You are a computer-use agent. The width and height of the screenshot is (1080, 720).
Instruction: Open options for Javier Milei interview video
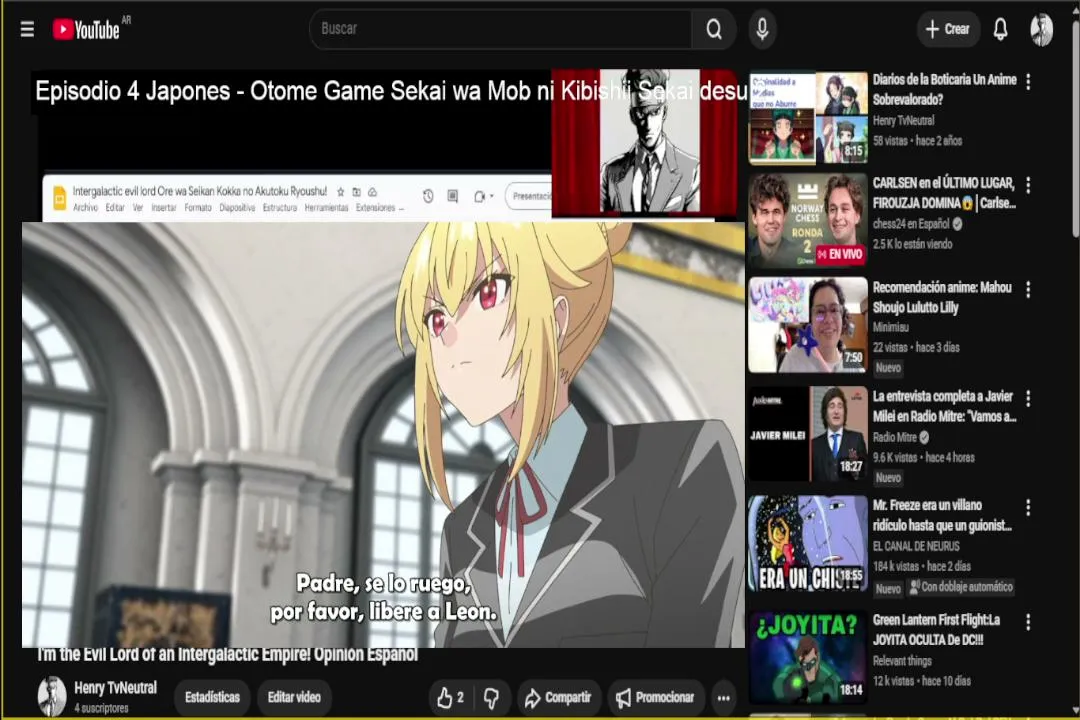(1028, 398)
